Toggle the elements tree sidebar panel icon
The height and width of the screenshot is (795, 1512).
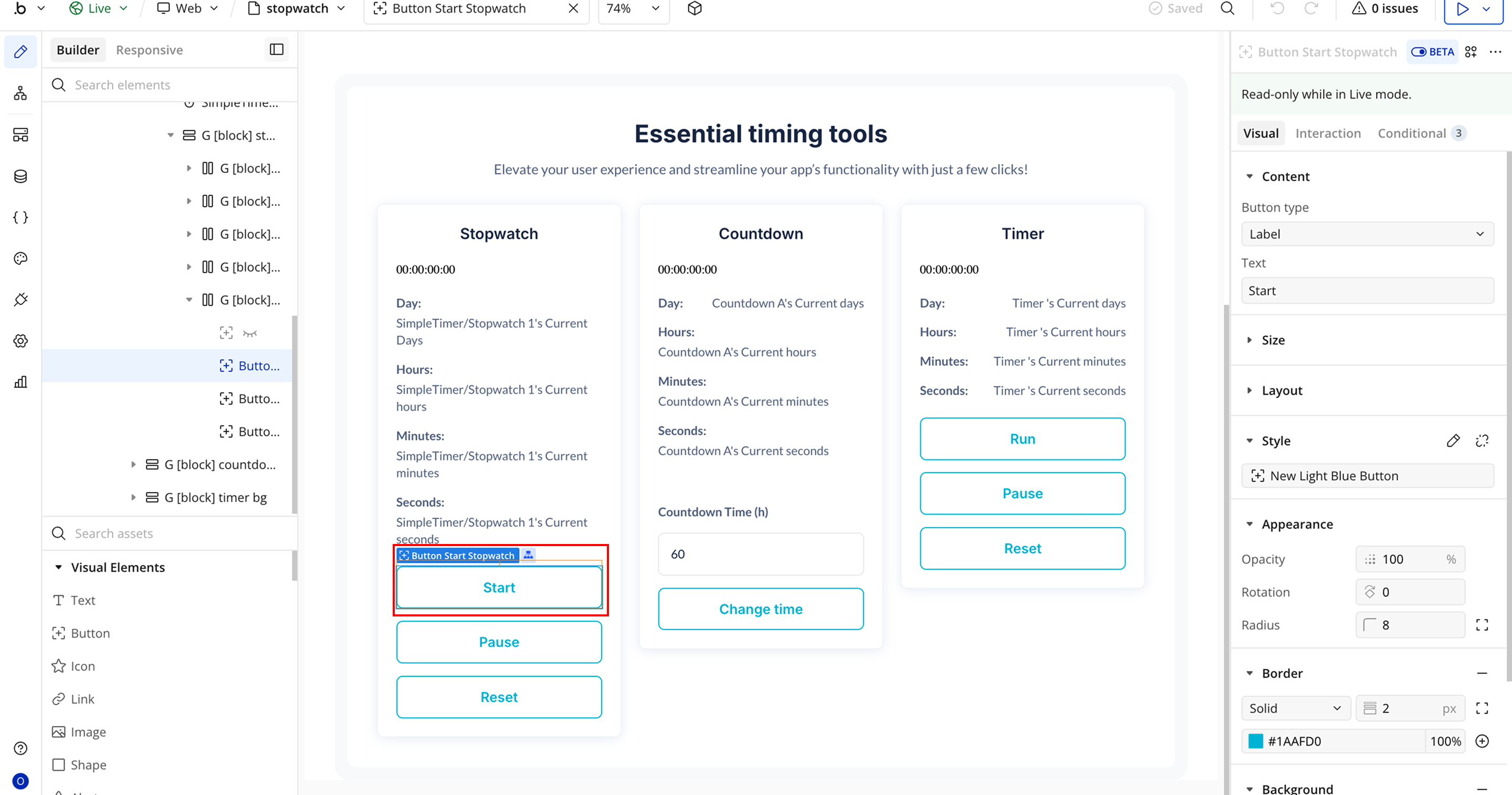tap(277, 50)
